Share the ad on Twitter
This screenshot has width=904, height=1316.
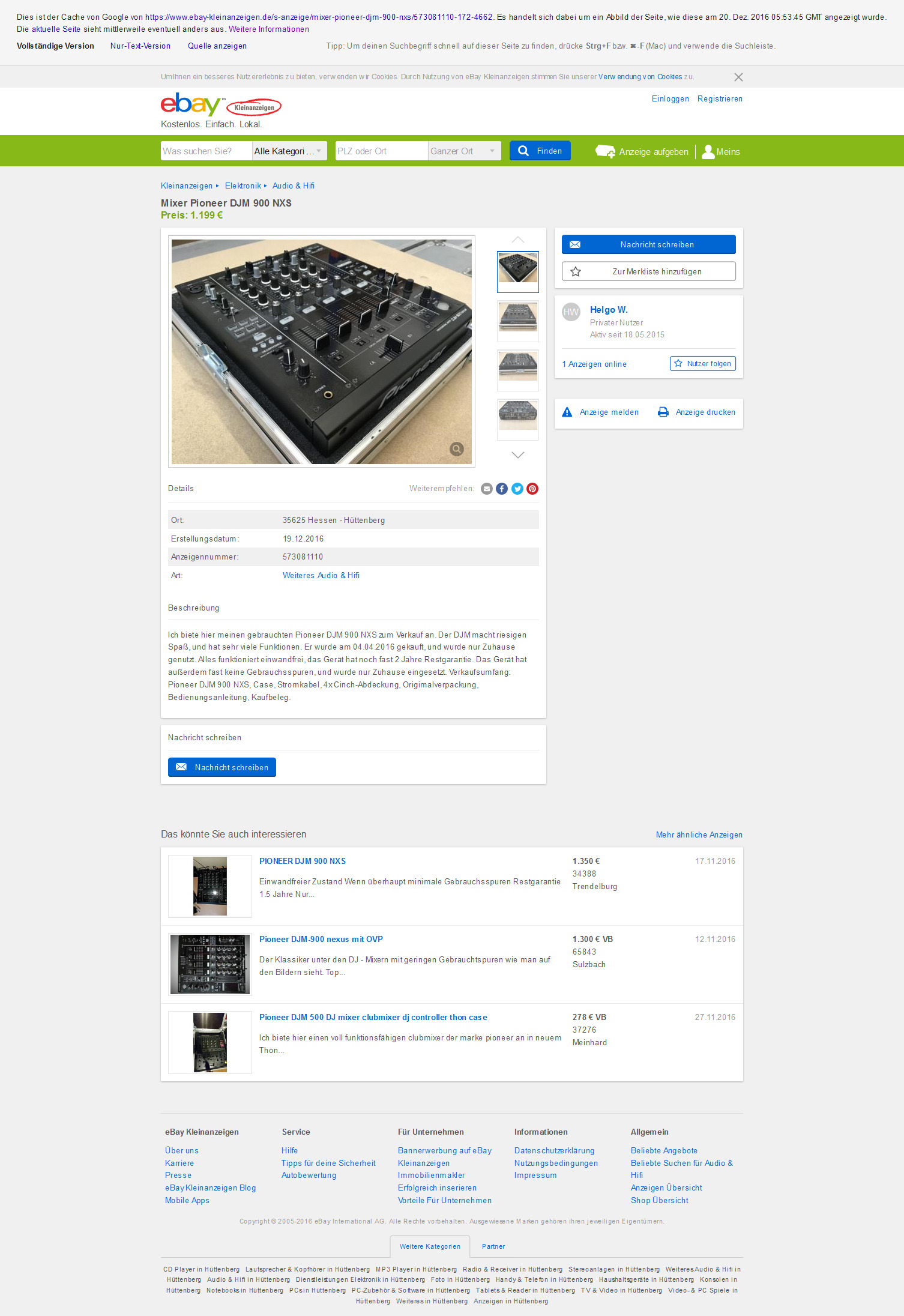click(517, 489)
